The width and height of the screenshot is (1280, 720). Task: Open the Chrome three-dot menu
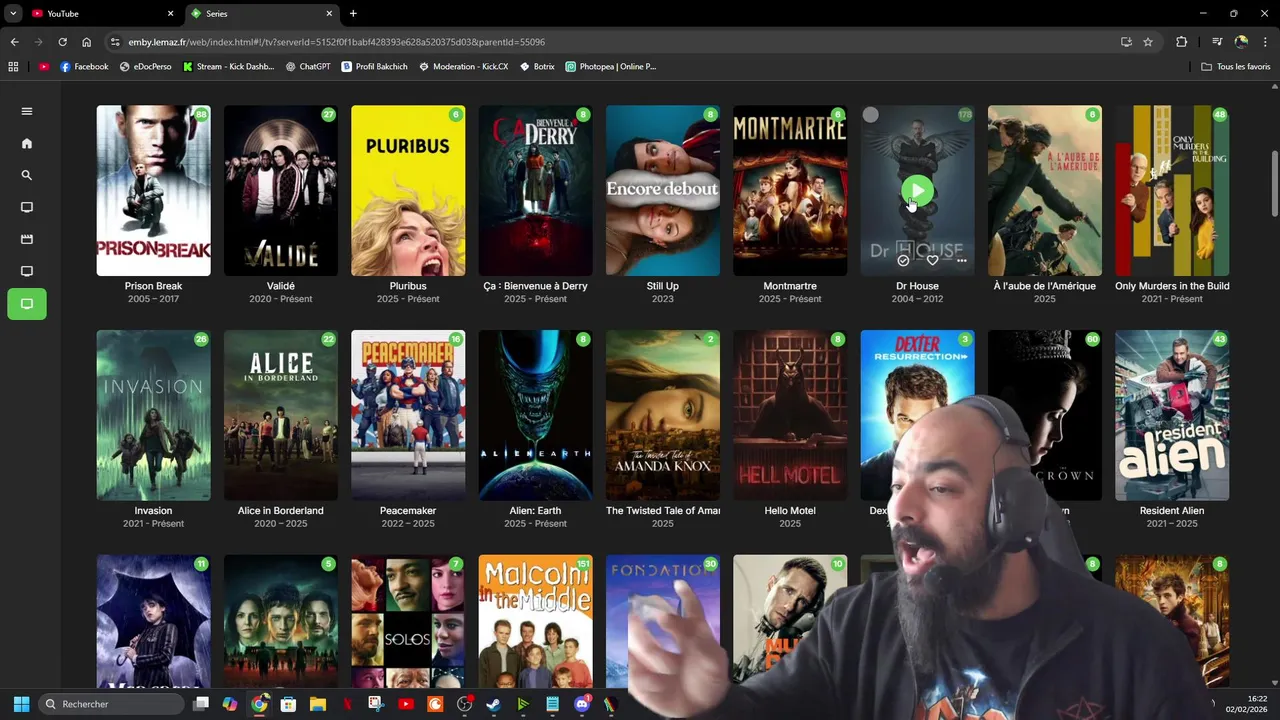click(x=1265, y=42)
